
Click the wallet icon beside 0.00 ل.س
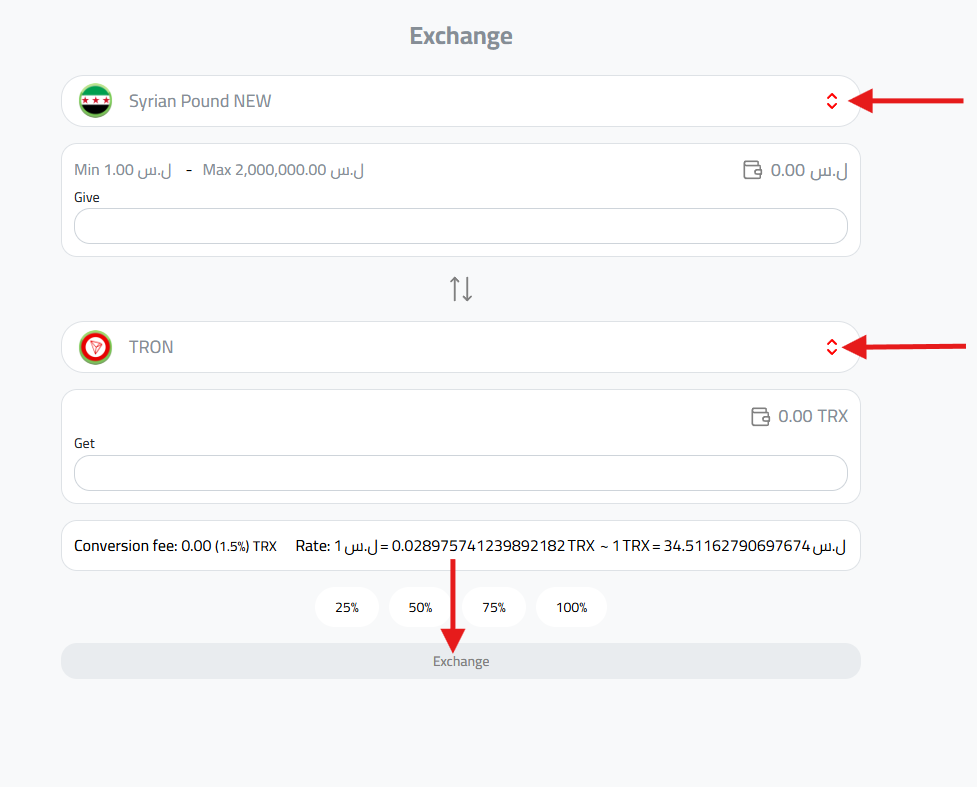click(752, 170)
